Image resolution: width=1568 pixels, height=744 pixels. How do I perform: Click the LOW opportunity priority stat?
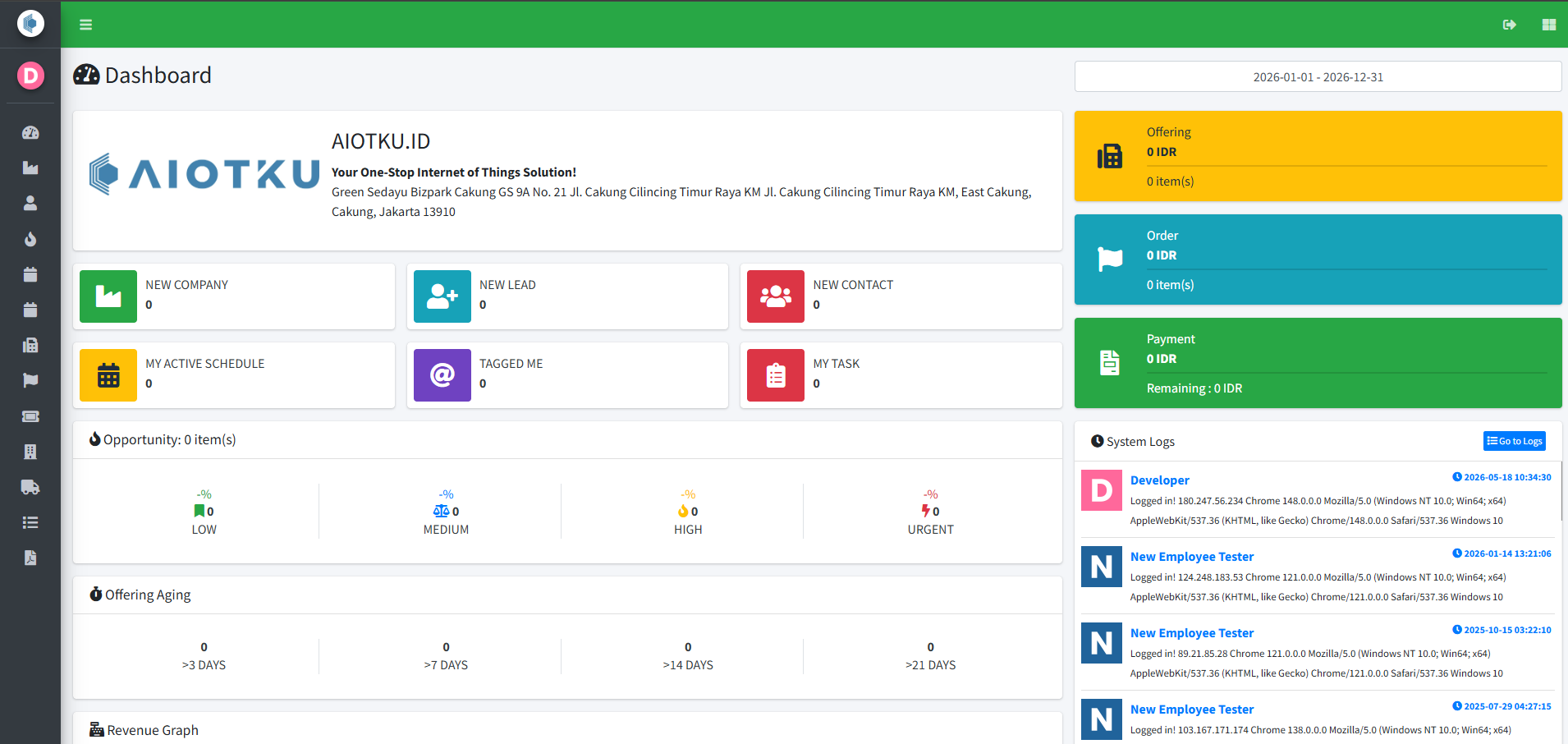(204, 512)
